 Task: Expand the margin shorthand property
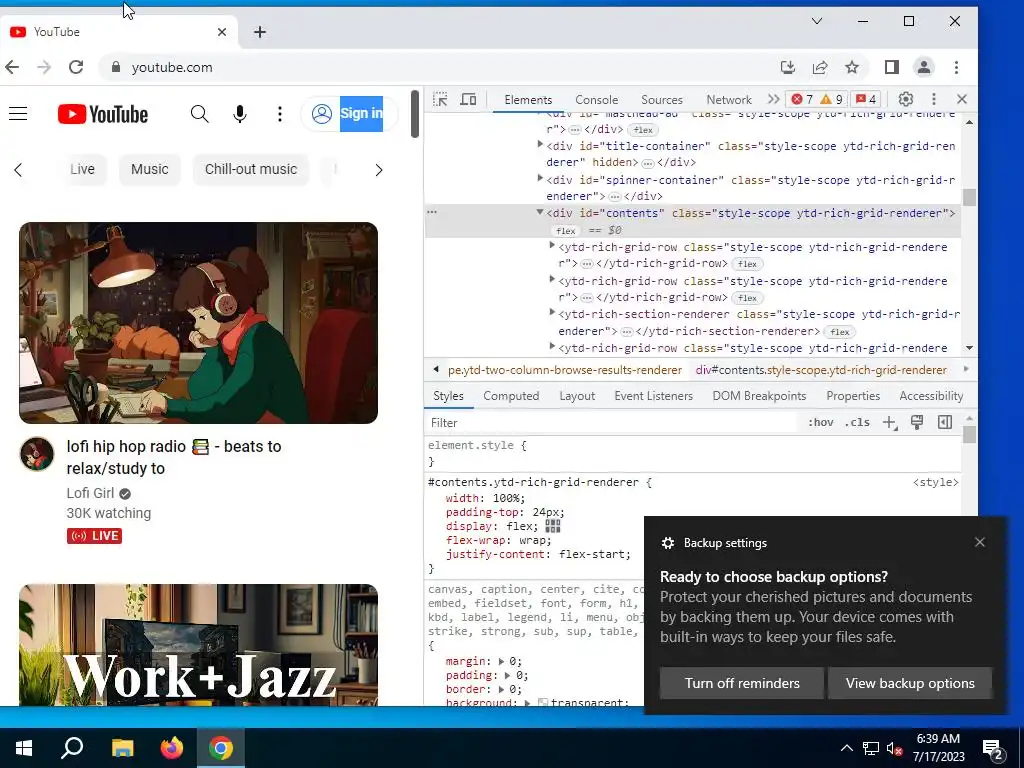(x=502, y=661)
